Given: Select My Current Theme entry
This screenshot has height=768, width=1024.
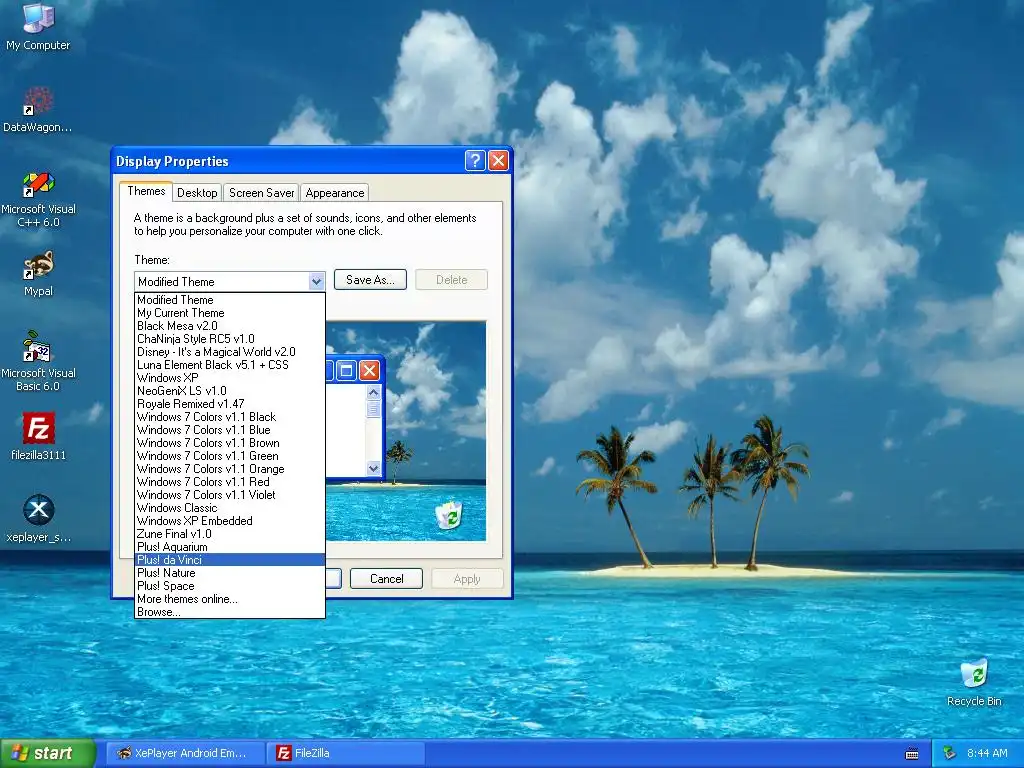Looking at the screenshot, I should (x=230, y=313).
